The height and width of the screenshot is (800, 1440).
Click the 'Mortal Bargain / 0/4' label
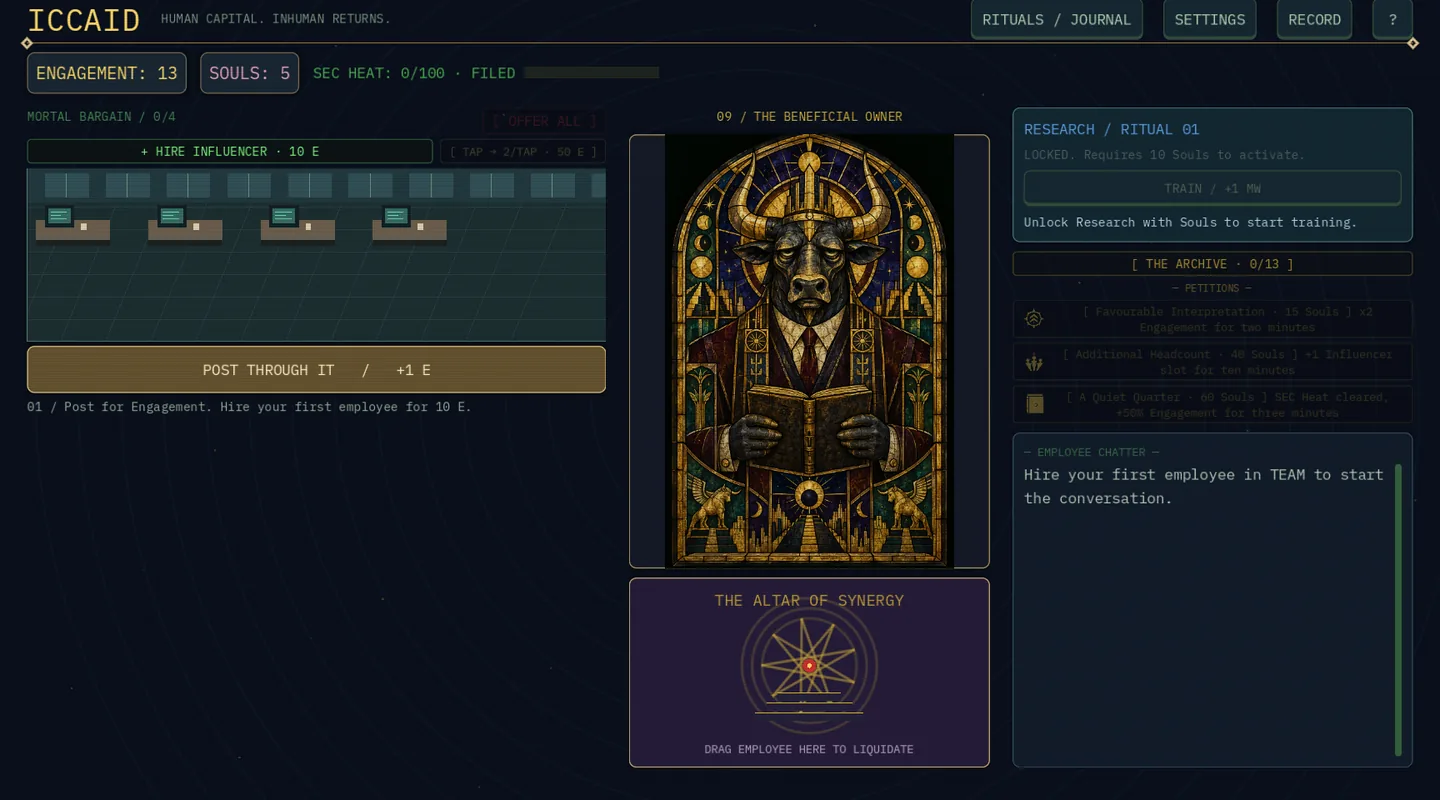point(101,117)
